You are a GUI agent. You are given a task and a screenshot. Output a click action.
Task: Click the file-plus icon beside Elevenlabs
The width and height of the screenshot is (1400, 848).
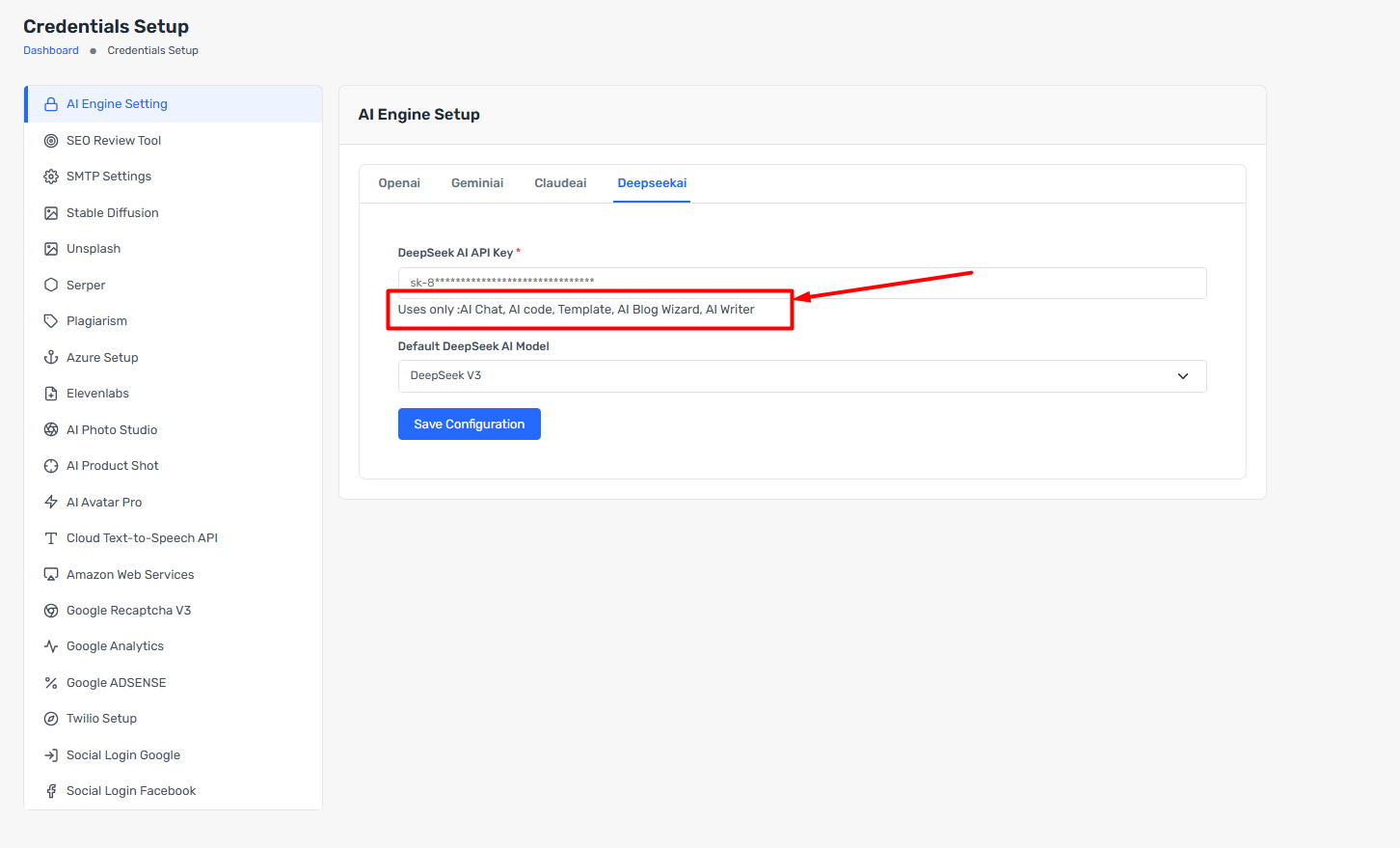click(51, 394)
